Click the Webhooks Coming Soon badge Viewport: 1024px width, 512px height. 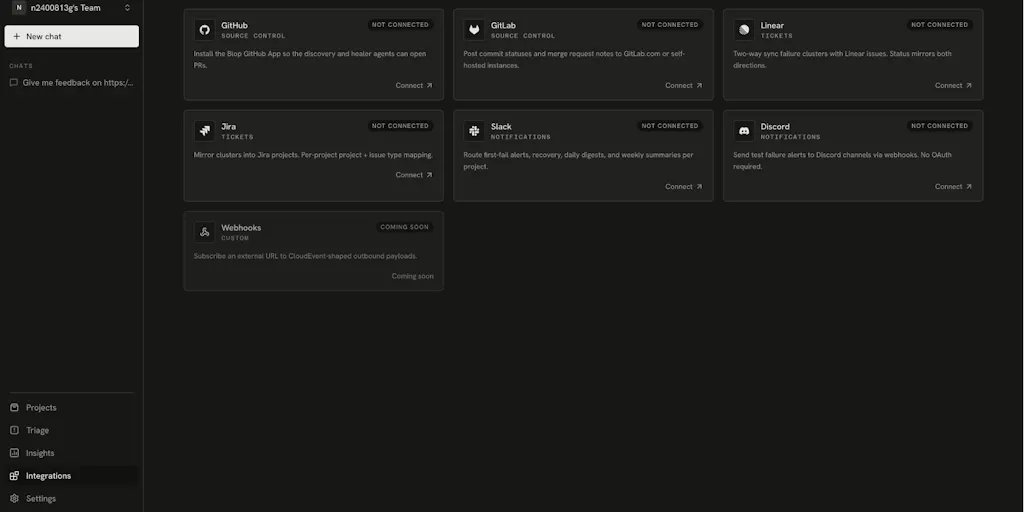click(404, 227)
